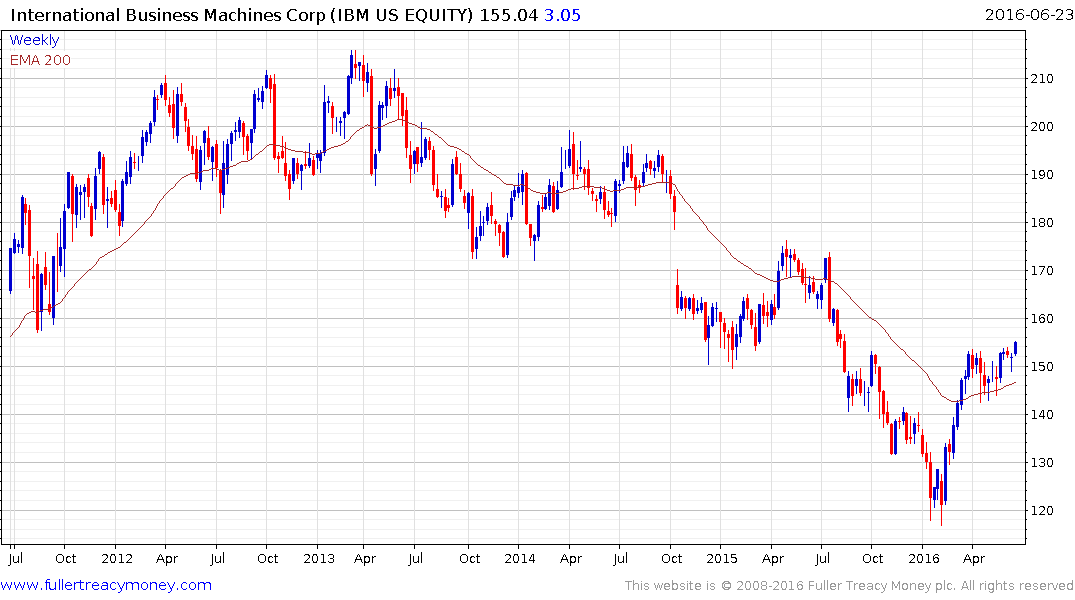Viewport: 1075px width, 600px height.
Task: Click the 140 price axis label
Action: (x=1041, y=415)
